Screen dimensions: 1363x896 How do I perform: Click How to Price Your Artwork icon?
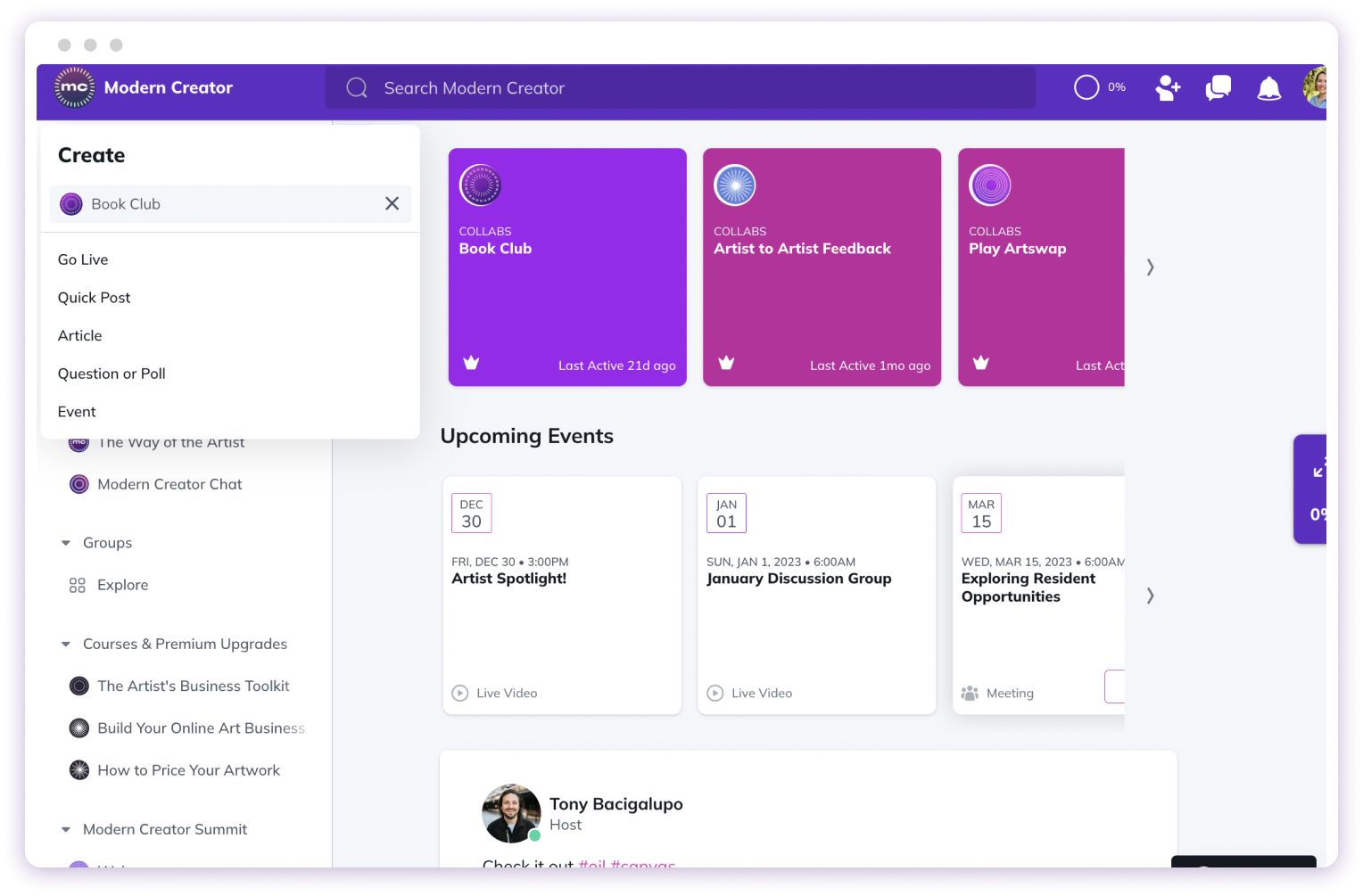click(x=79, y=769)
